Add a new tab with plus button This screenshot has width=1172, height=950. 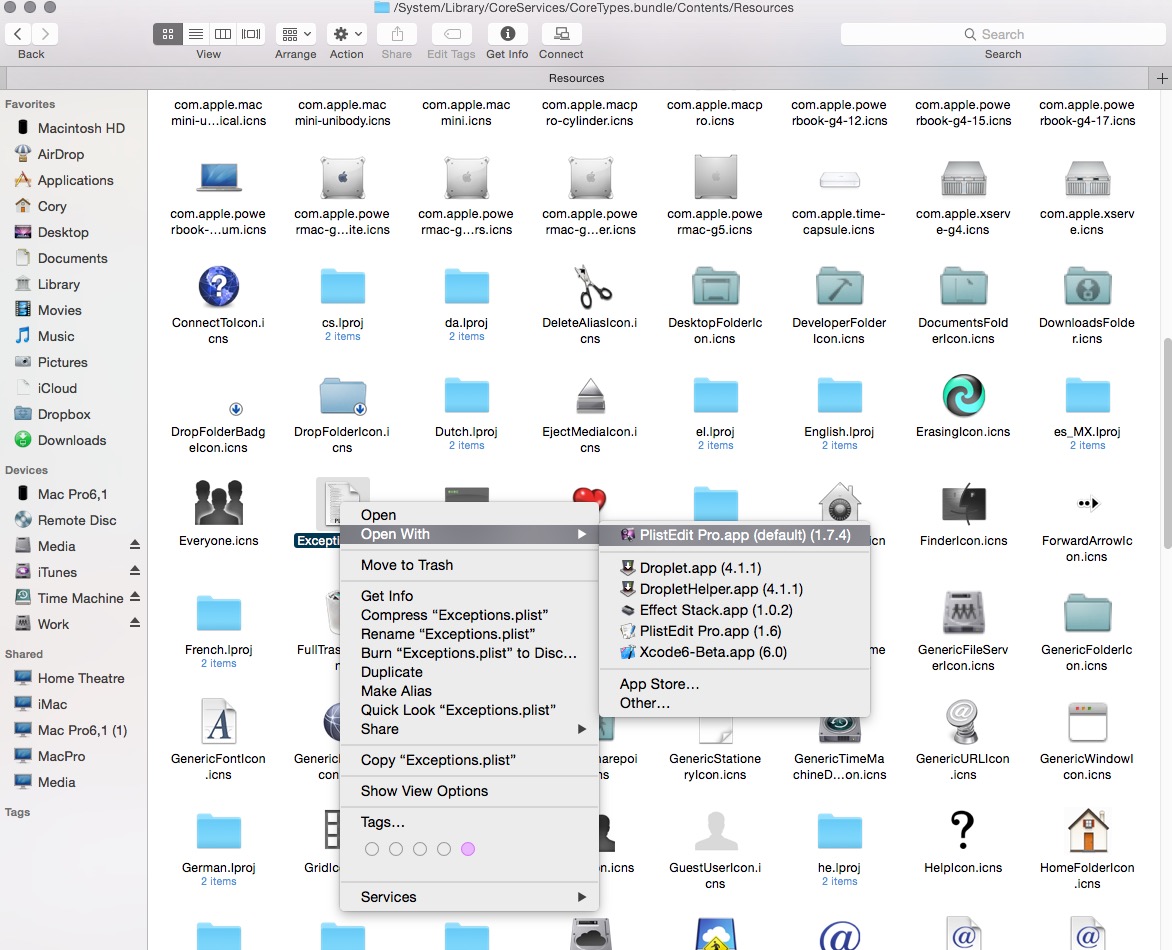tap(1162, 78)
